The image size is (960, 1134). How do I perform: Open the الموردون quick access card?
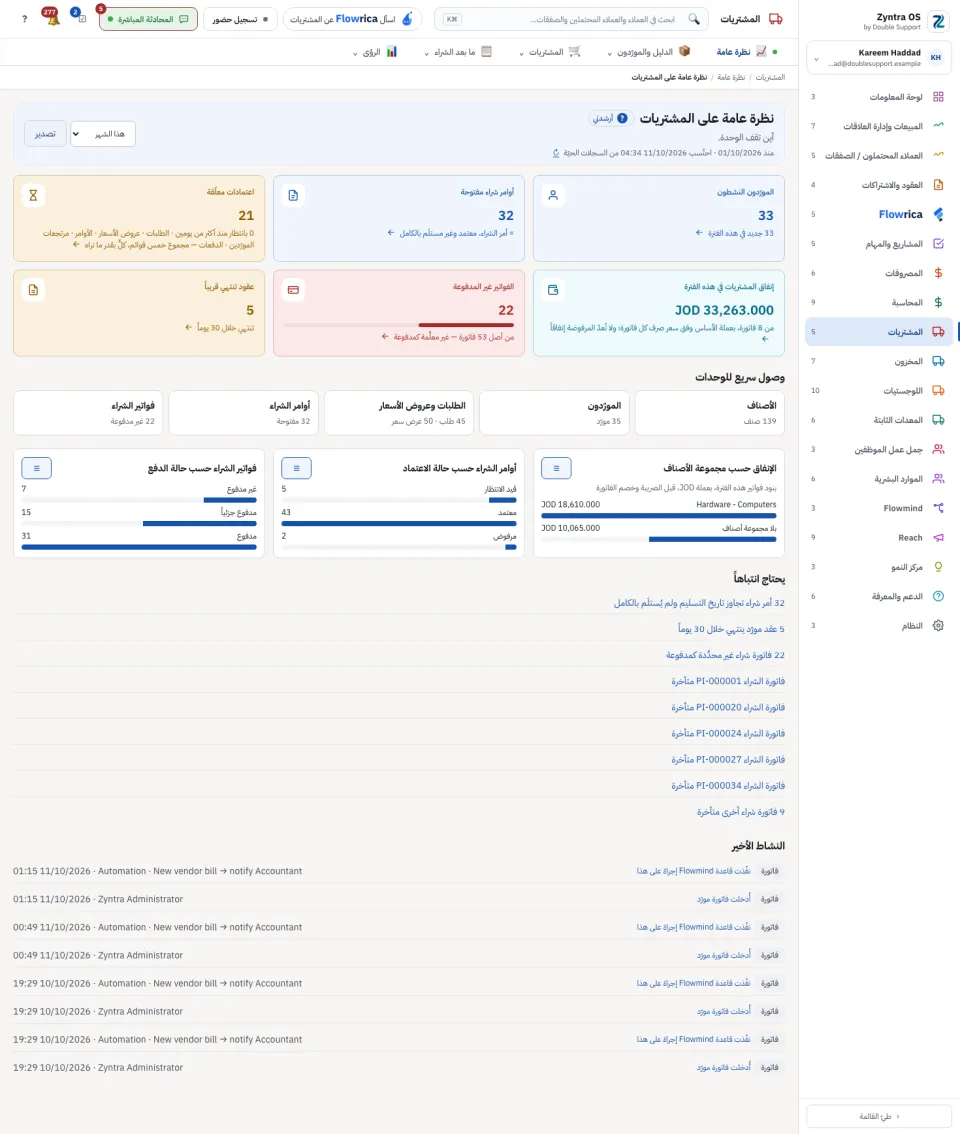(554, 413)
